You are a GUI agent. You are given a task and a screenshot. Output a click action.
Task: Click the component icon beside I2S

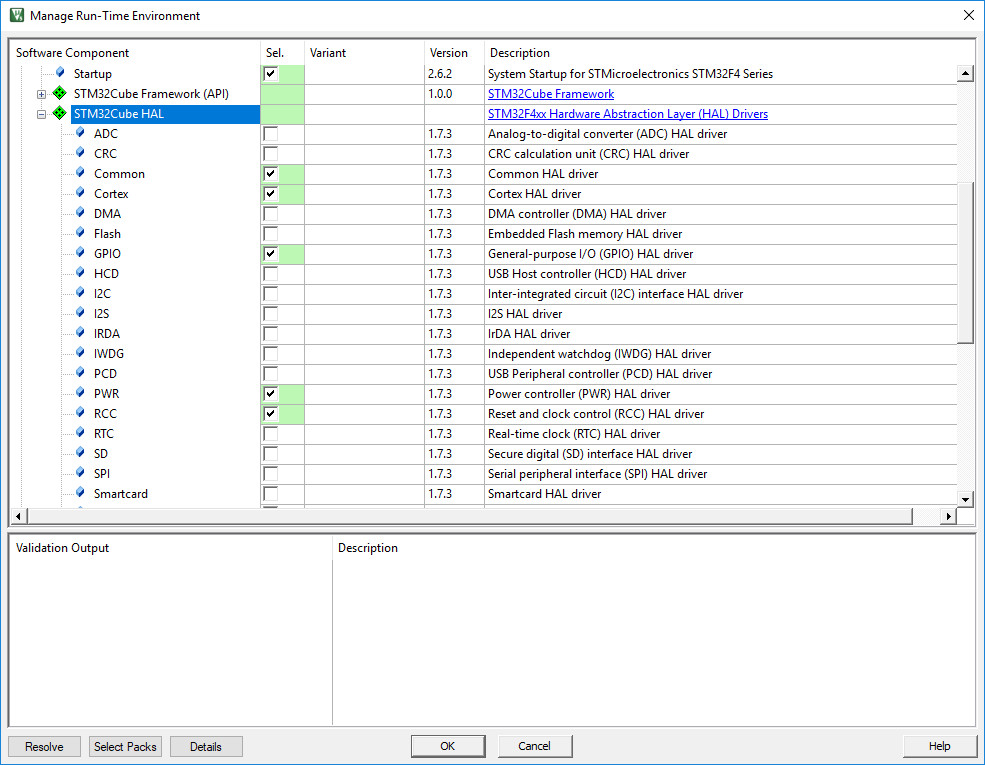[80, 313]
